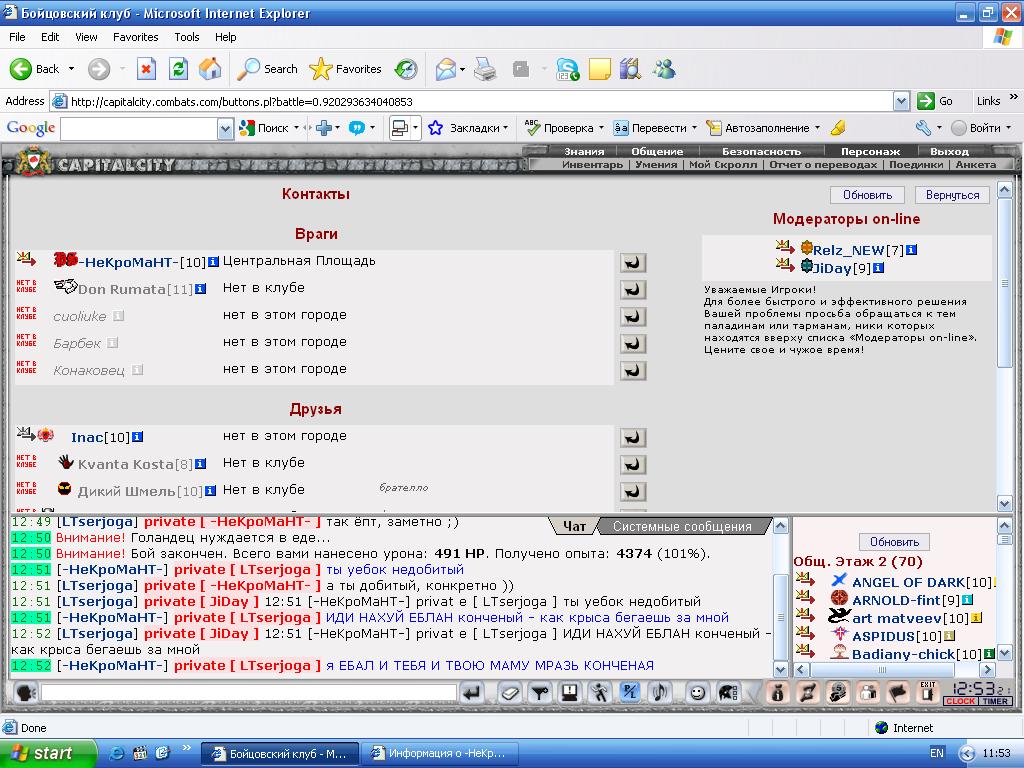Click the Refresh page icon in IE toolbar

tap(178, 69)
